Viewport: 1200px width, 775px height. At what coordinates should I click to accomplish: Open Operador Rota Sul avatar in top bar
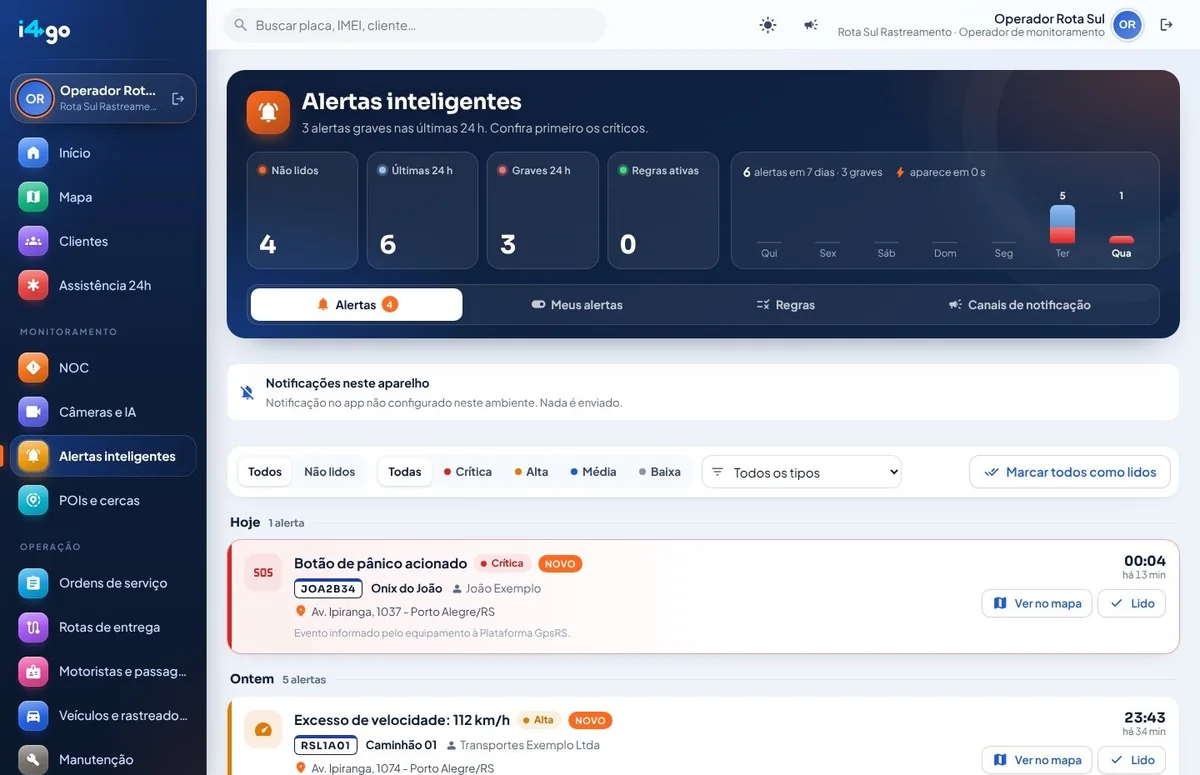[x=1127, y=25]
